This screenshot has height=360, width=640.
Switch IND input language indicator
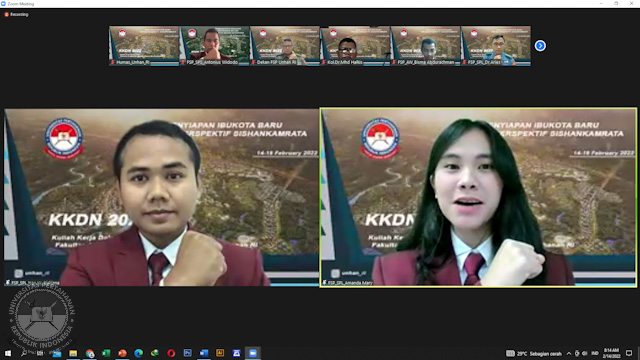point(595,353)
